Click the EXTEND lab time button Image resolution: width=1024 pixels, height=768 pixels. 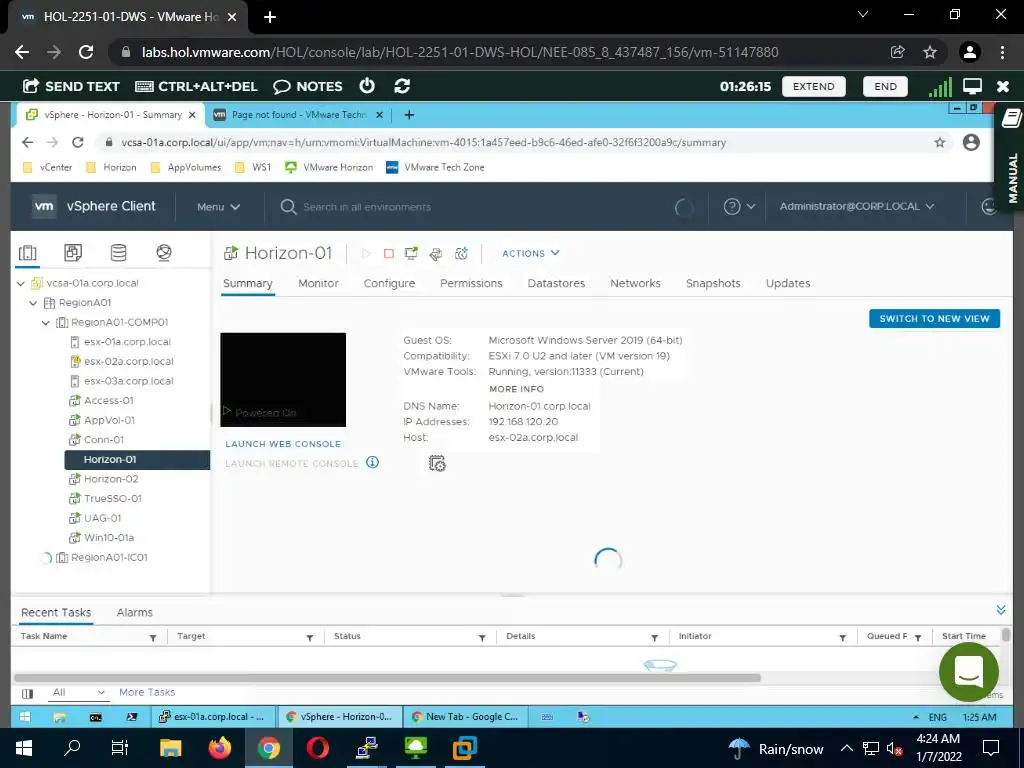[x=813, y=86]
